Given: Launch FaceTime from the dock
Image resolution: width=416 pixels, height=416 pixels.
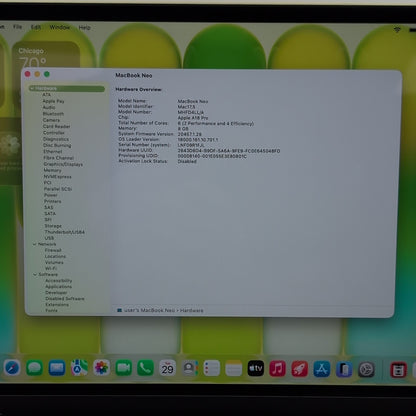Looking at the screenshot, I should 123,368.
